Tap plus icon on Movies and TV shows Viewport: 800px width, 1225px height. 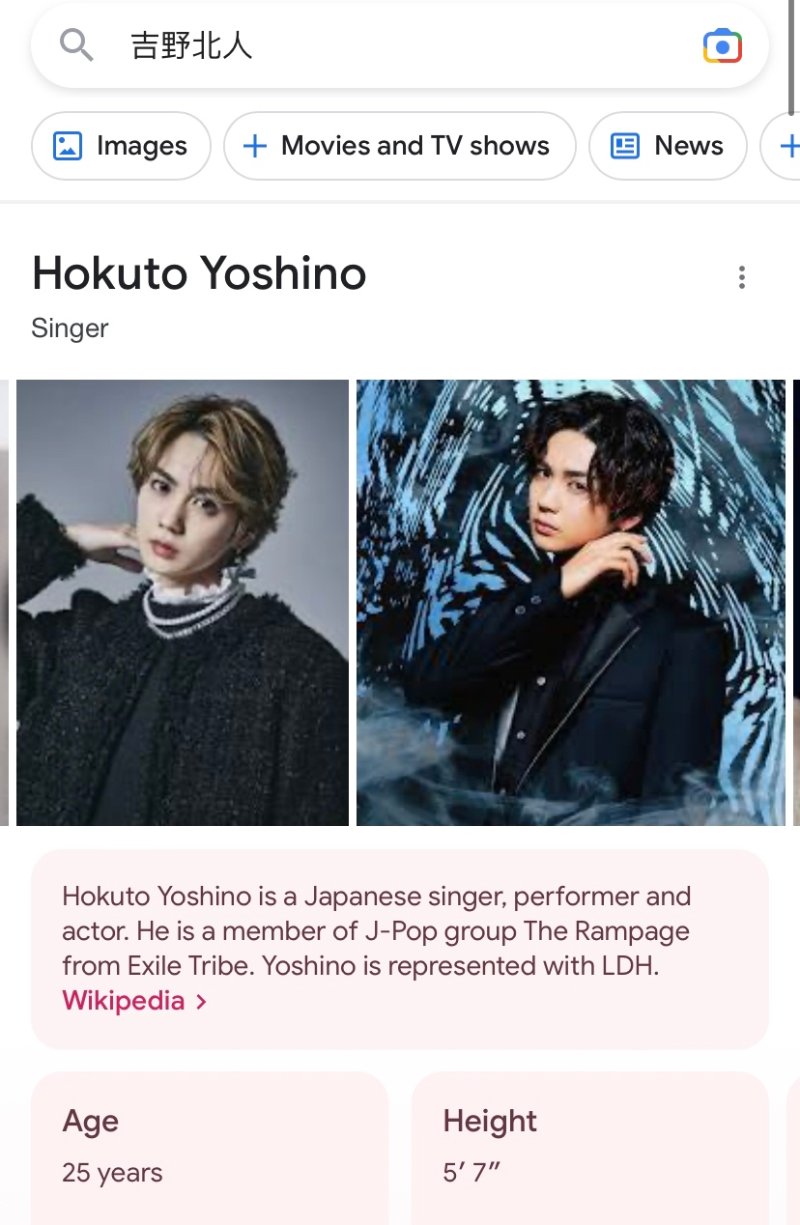click(255, 146)
